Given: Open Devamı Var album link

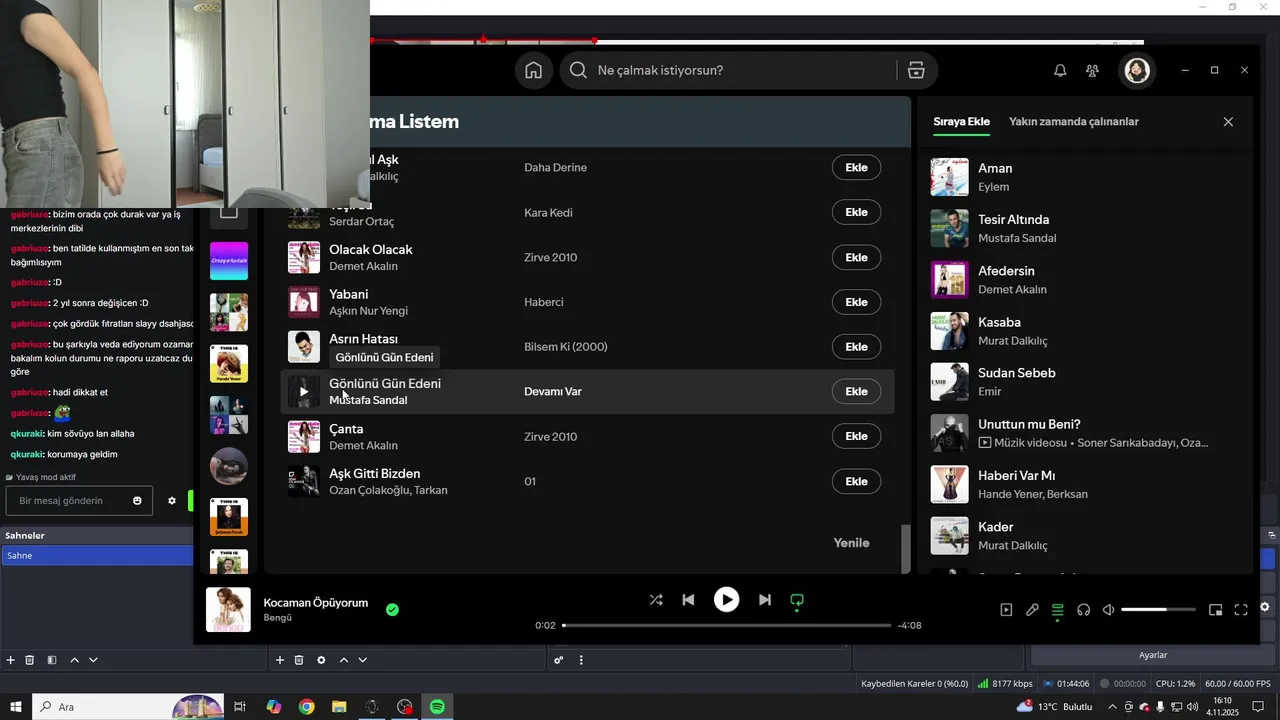Looking at the screenshot, I should [552, 392].
